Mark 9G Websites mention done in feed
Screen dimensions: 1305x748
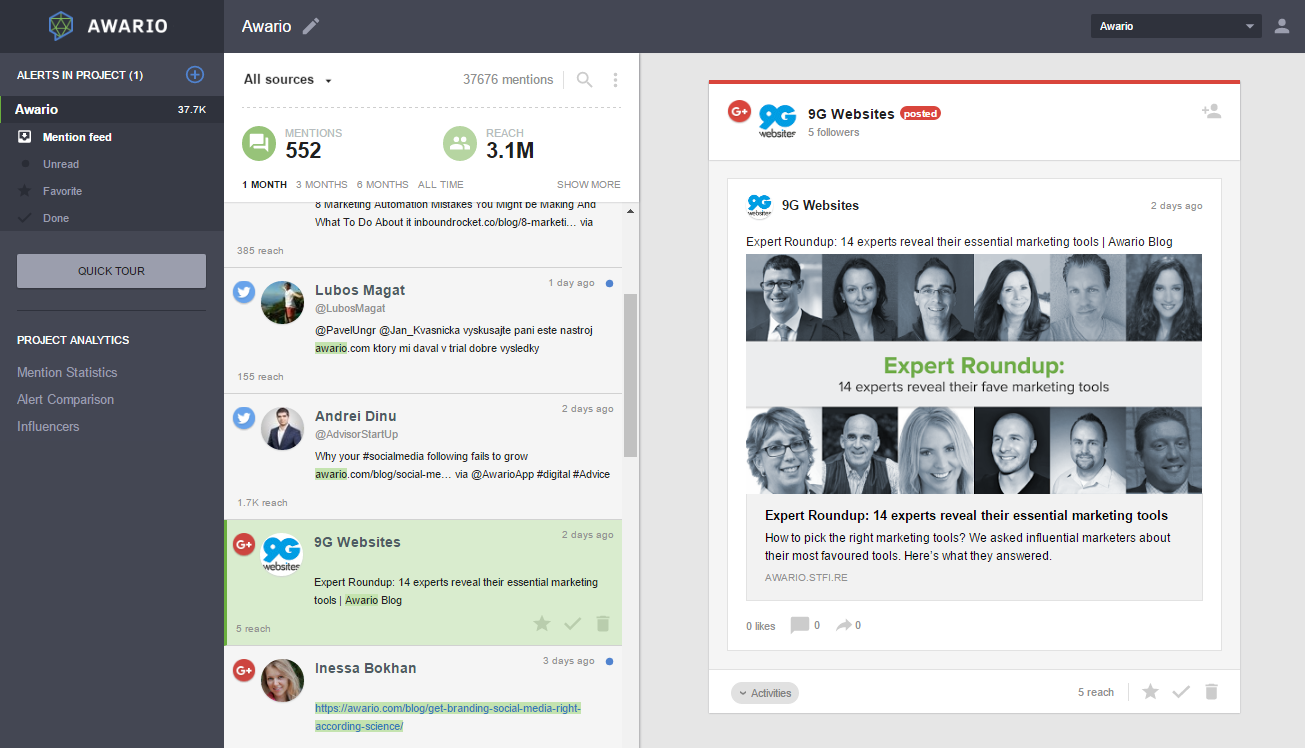[572, 623]
